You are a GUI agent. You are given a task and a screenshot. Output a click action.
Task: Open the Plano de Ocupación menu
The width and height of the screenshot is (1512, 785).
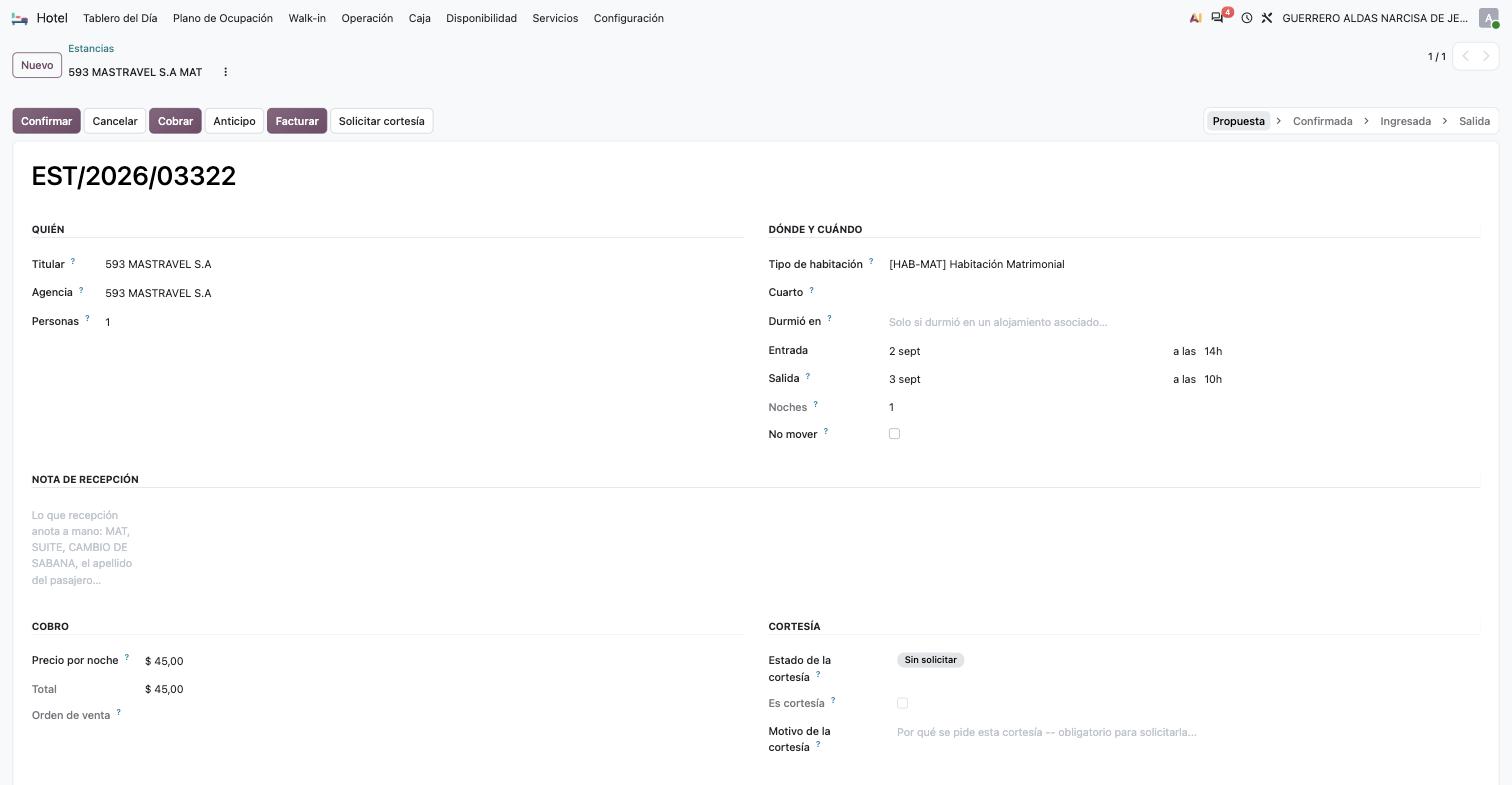pyautogui.click(x=223, y=18)
